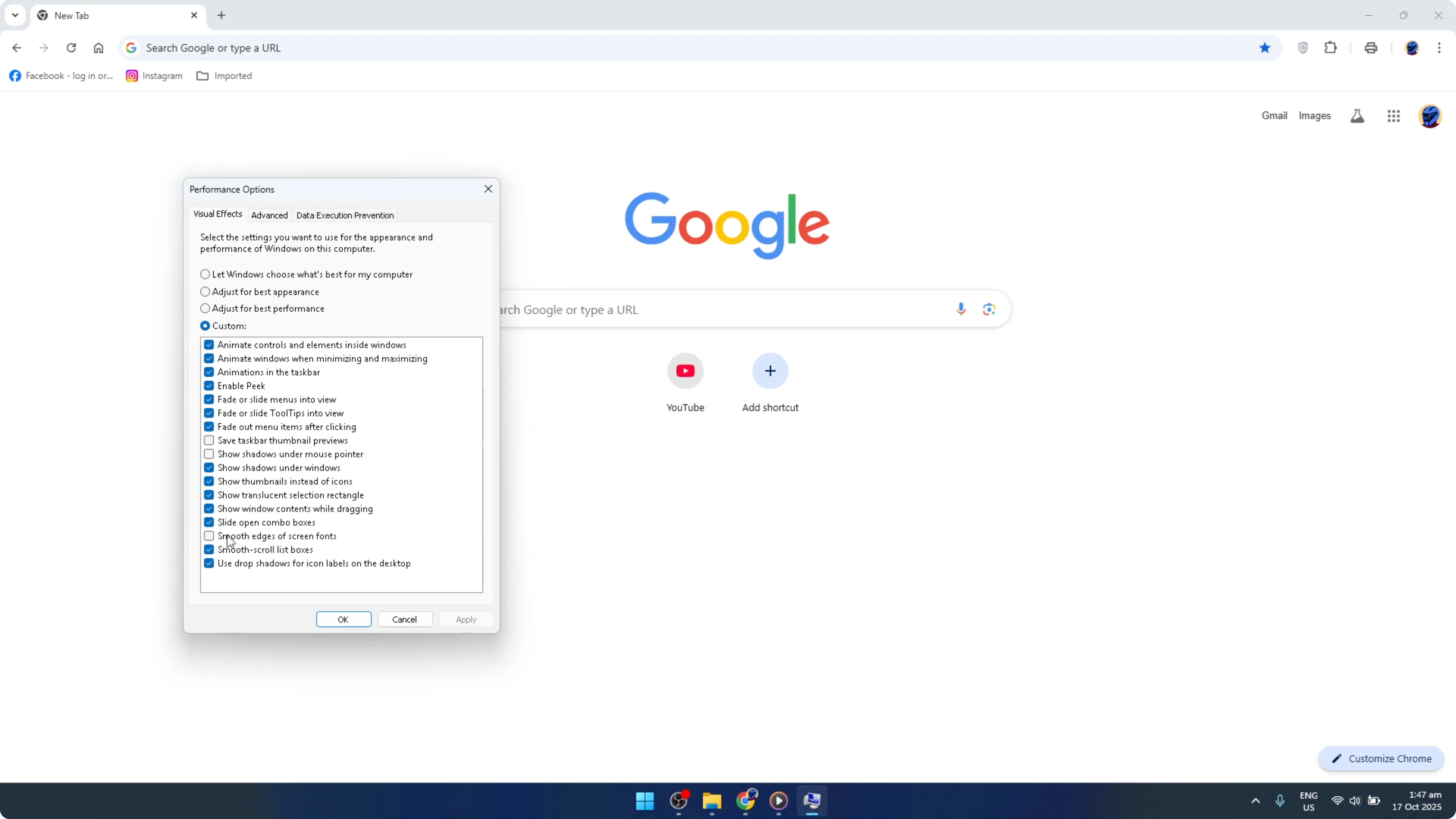Open the Extensions puzzle icon
Image resolution: width=1456 pixels, height=819 pixels.
1331,48
